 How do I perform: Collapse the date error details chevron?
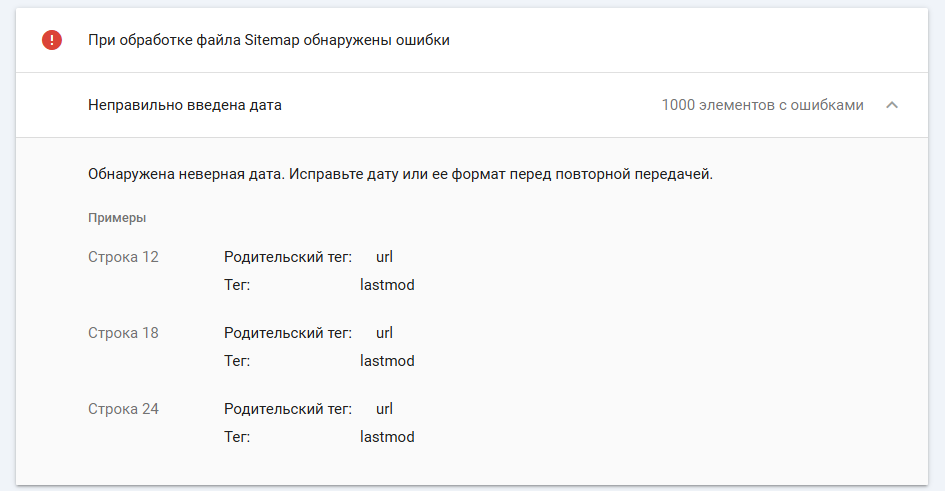point(892,105)
